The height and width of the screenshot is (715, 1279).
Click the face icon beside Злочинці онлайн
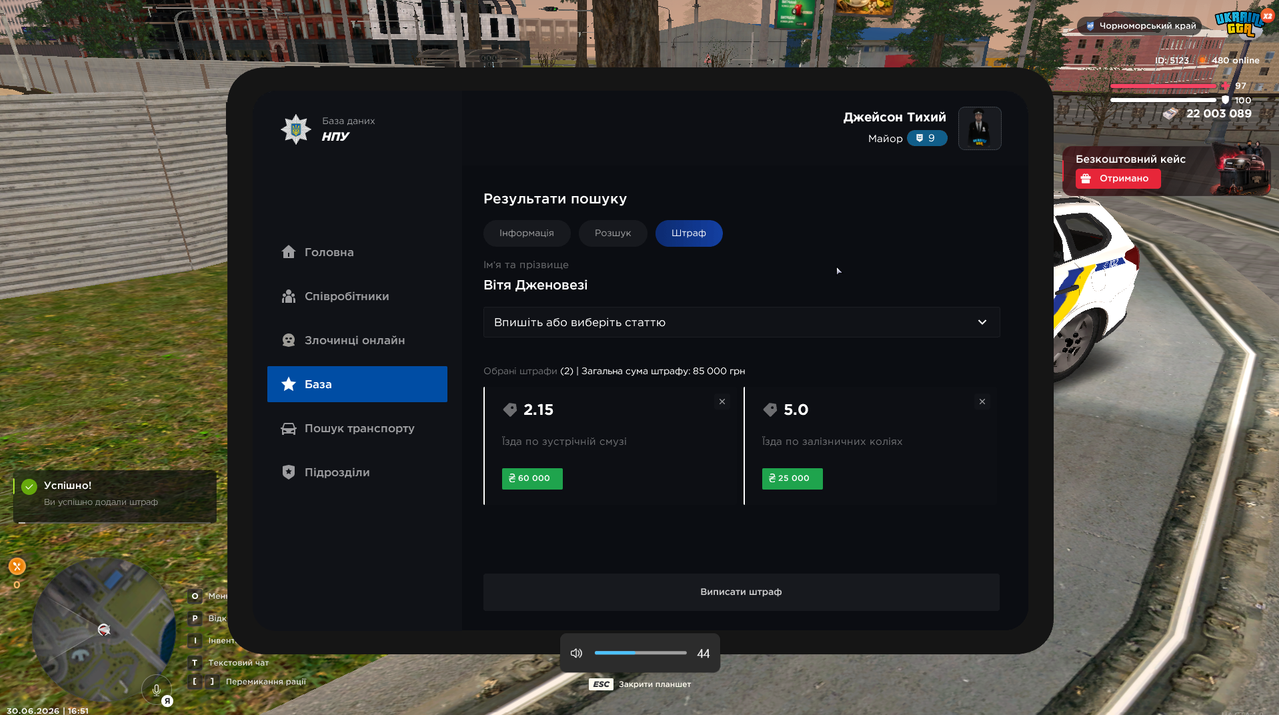[x=288, y=340]
